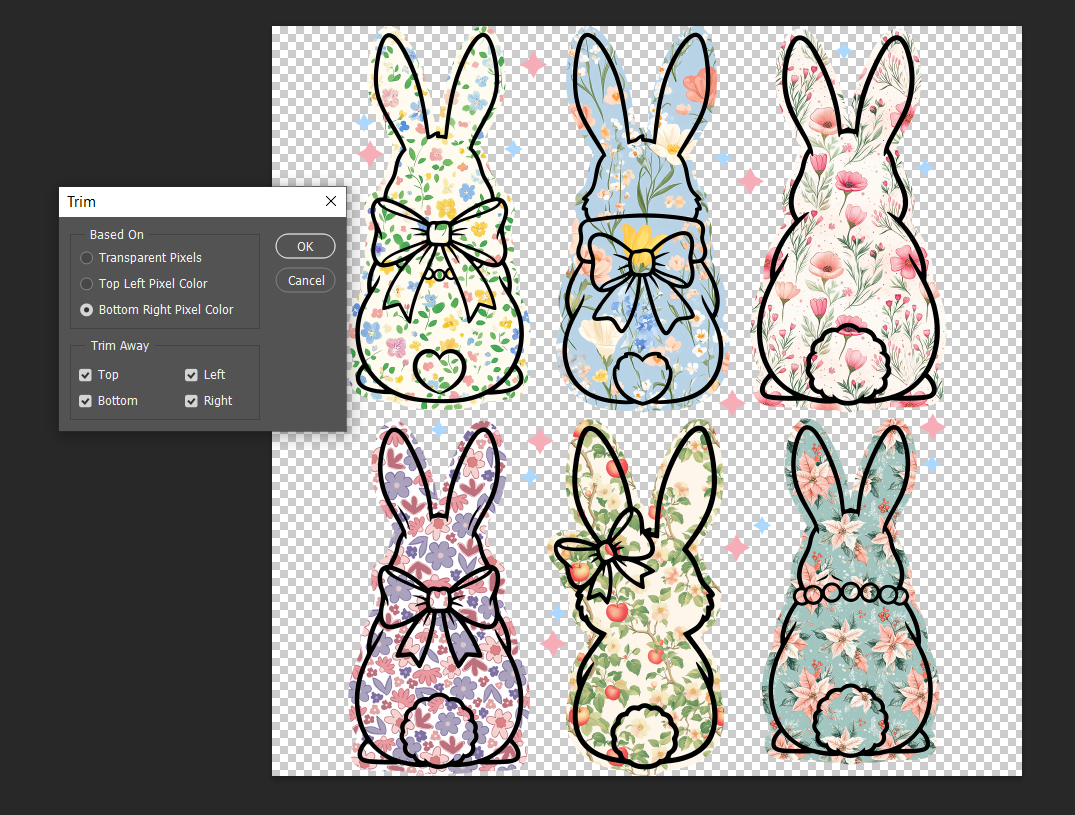Screen dimensions: 1075x815
Task: Cancel the Trim operation
Action: 305,280
